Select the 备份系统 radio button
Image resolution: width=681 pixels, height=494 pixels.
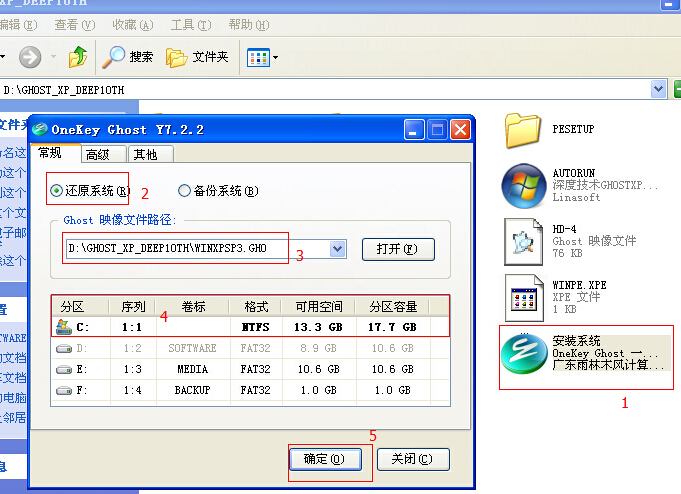pos(184,191)
